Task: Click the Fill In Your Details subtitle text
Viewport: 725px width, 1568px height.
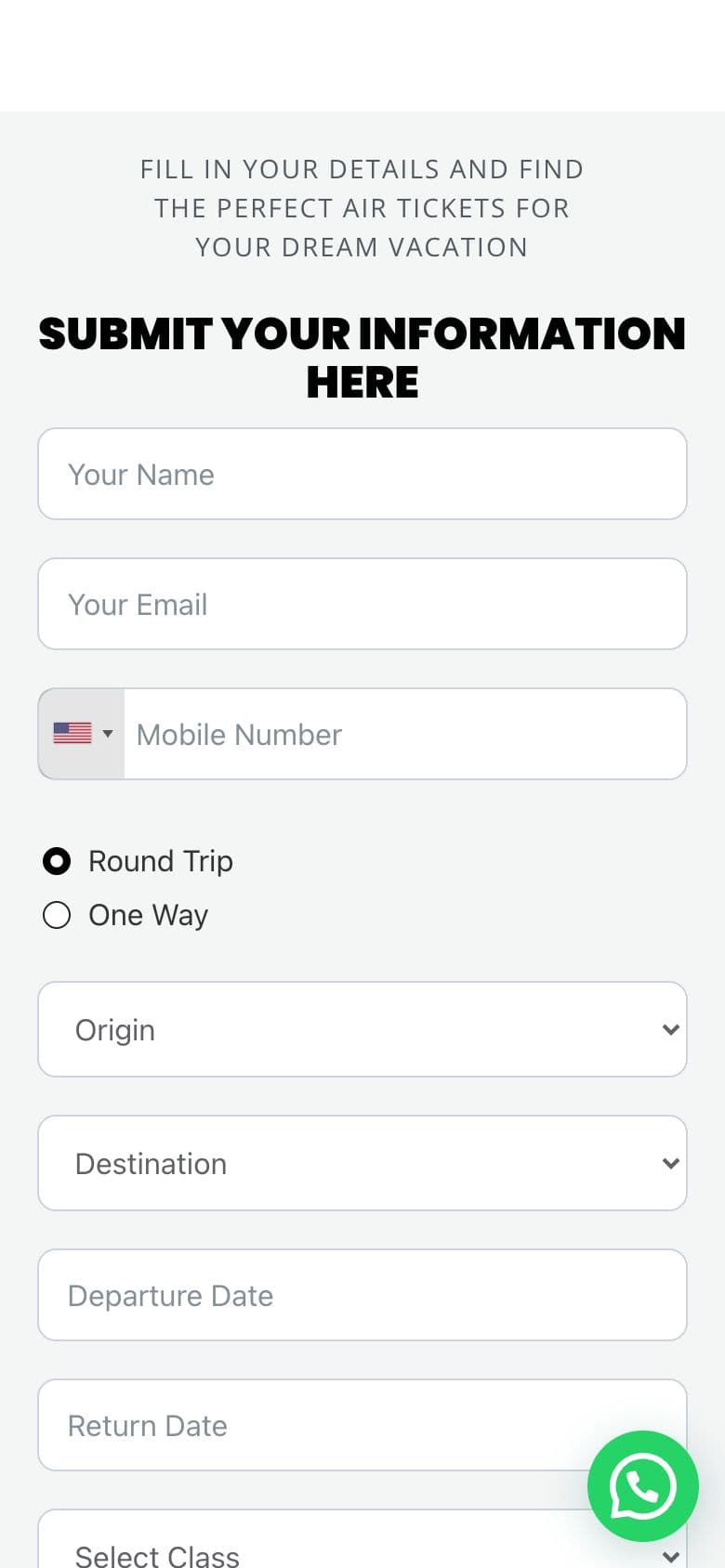Action: pyautogui.click(x=362, y=208)
